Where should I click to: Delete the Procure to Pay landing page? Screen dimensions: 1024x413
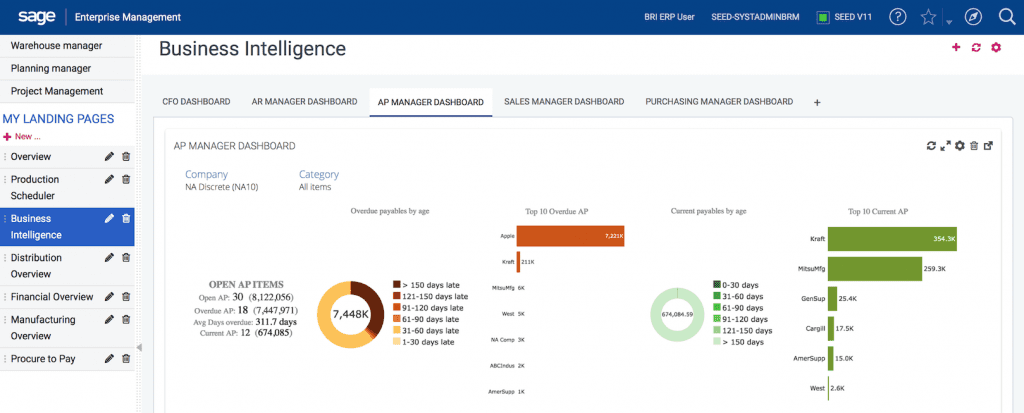(126, 359)
